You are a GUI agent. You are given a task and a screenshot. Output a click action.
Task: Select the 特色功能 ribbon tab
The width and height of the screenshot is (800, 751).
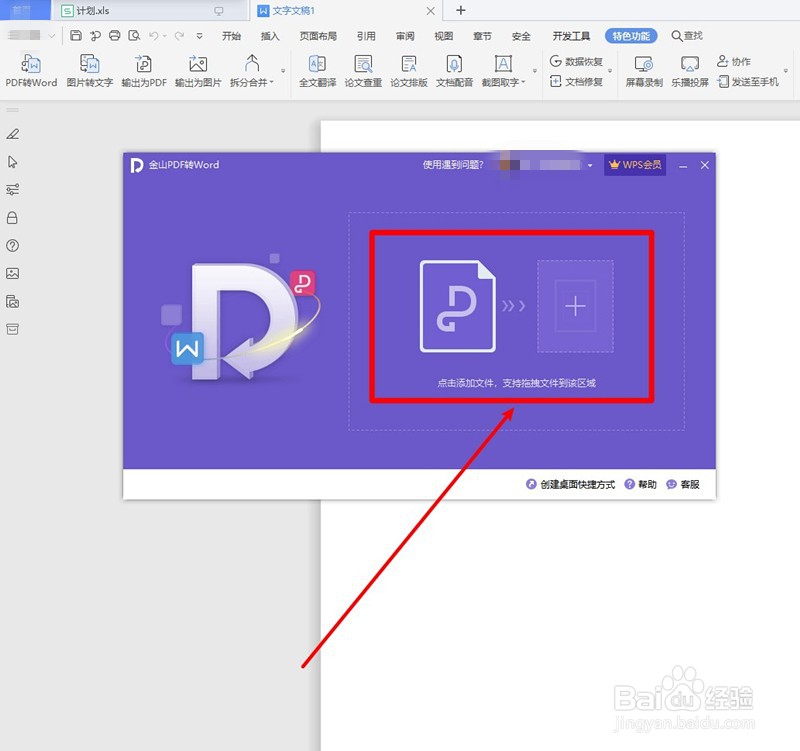pos(631,36)
